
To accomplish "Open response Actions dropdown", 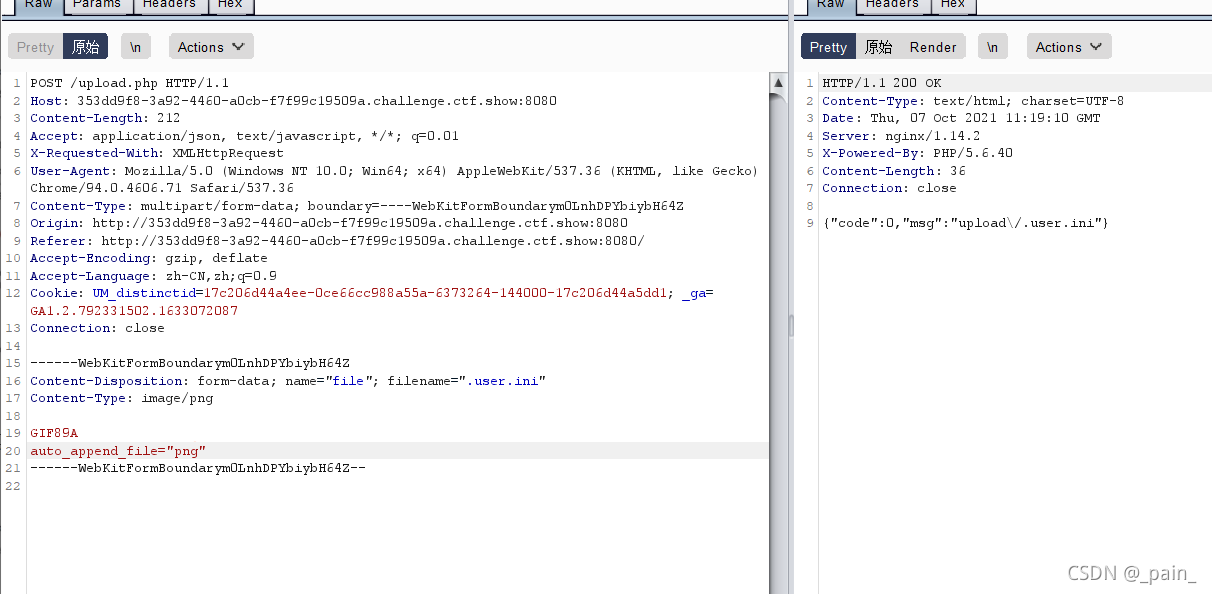I will pos(1068,47).
